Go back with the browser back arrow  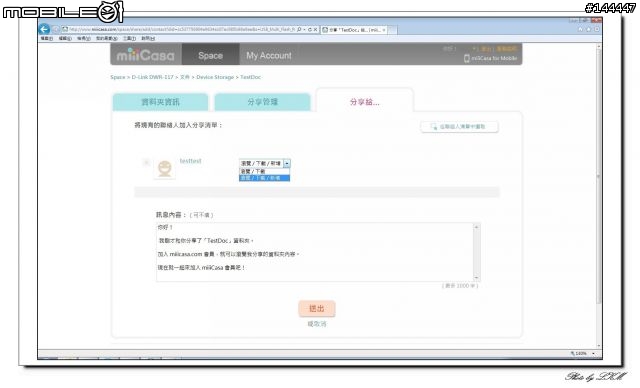(44, 29)
